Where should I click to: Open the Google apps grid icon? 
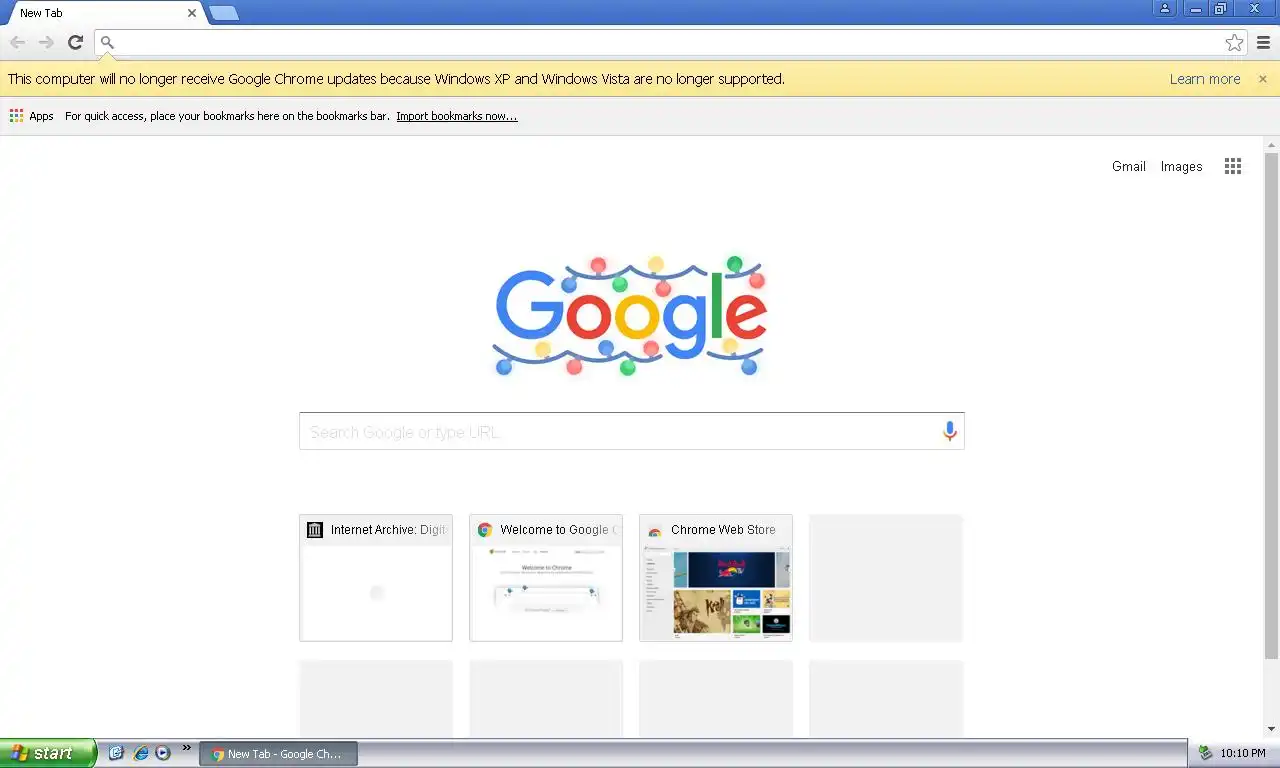(x=1233, y=166)
